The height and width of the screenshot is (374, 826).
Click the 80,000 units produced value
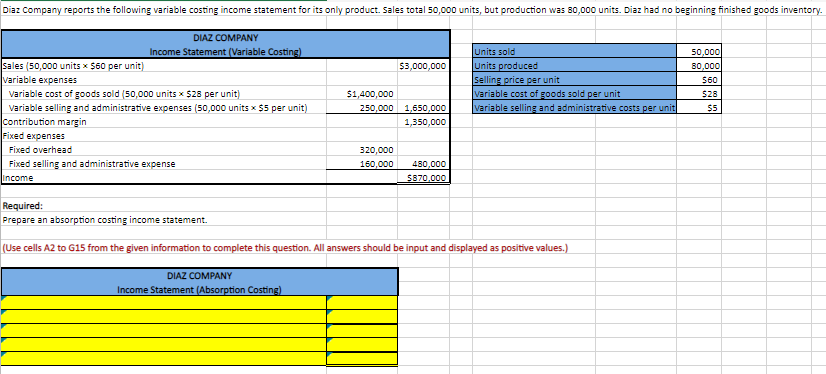click(x=699, y=66)
